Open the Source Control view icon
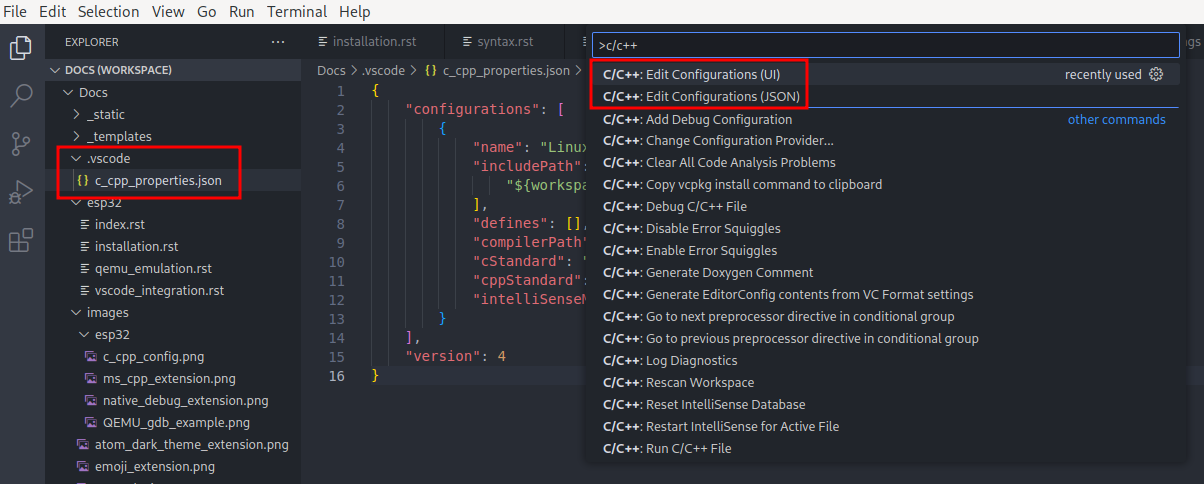This screenshot has height=484, width=1204. point(20,143)
